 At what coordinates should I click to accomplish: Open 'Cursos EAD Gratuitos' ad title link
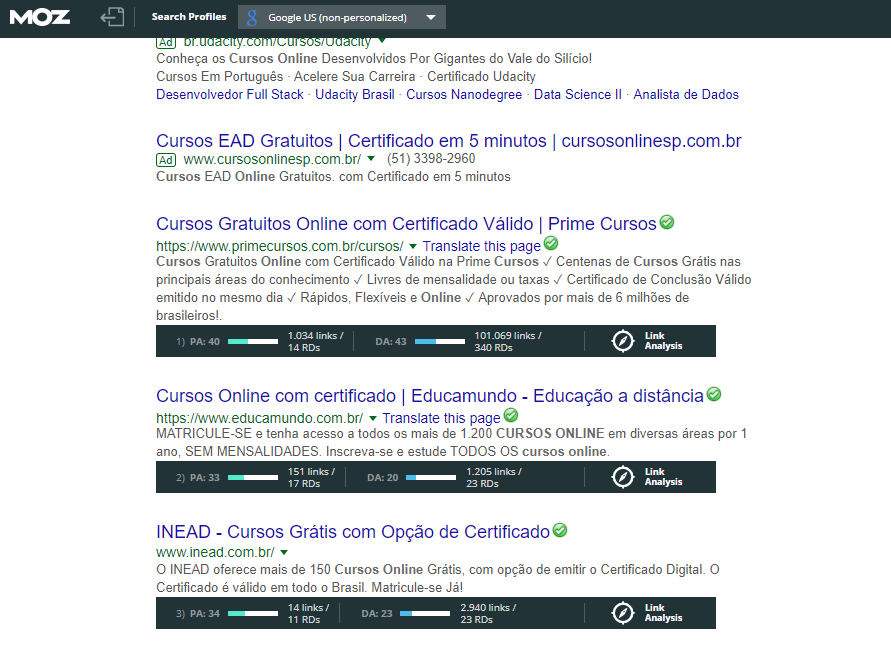[x=449, y=141]
